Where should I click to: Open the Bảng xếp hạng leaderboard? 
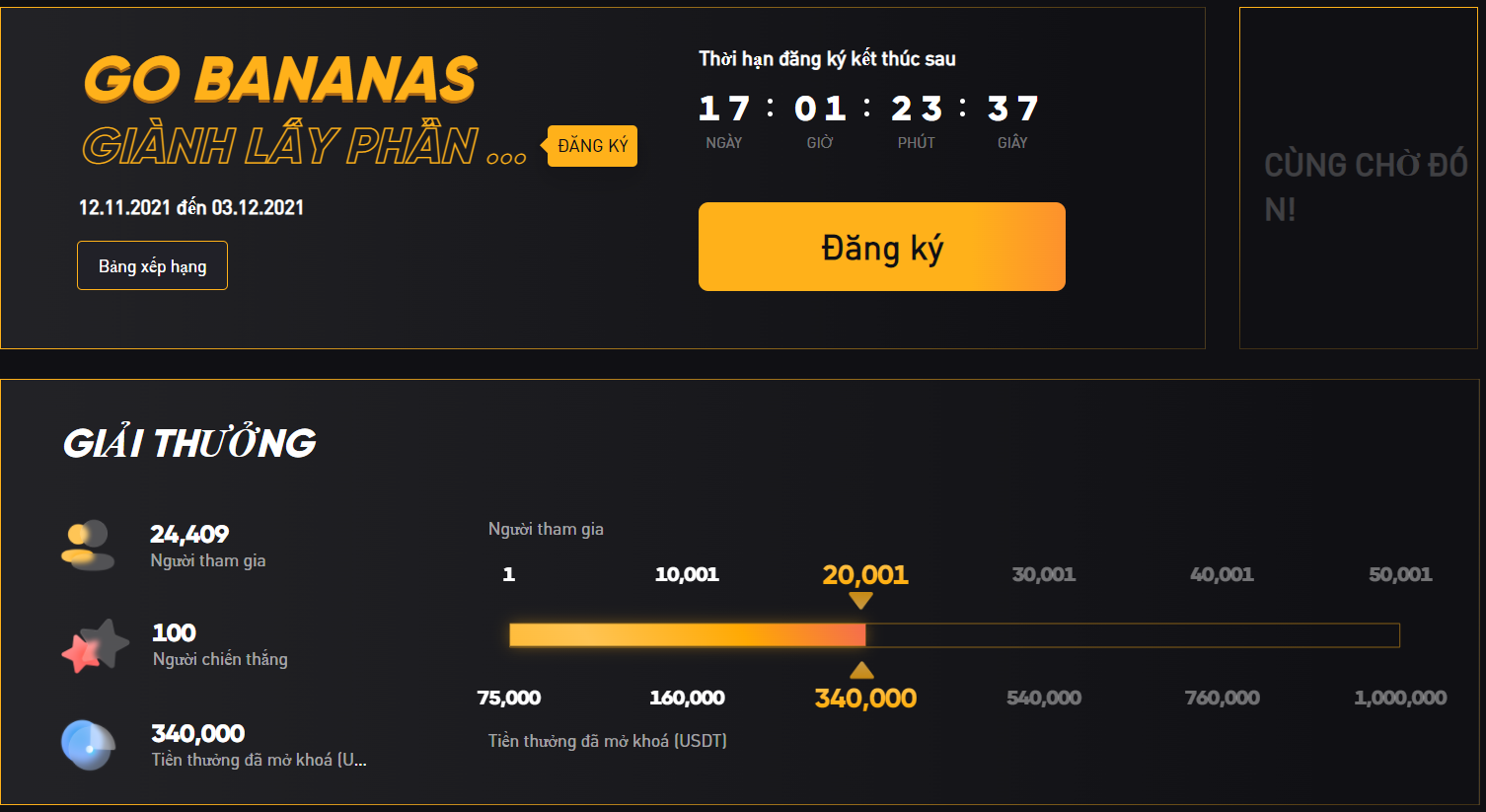click(152, 265)
